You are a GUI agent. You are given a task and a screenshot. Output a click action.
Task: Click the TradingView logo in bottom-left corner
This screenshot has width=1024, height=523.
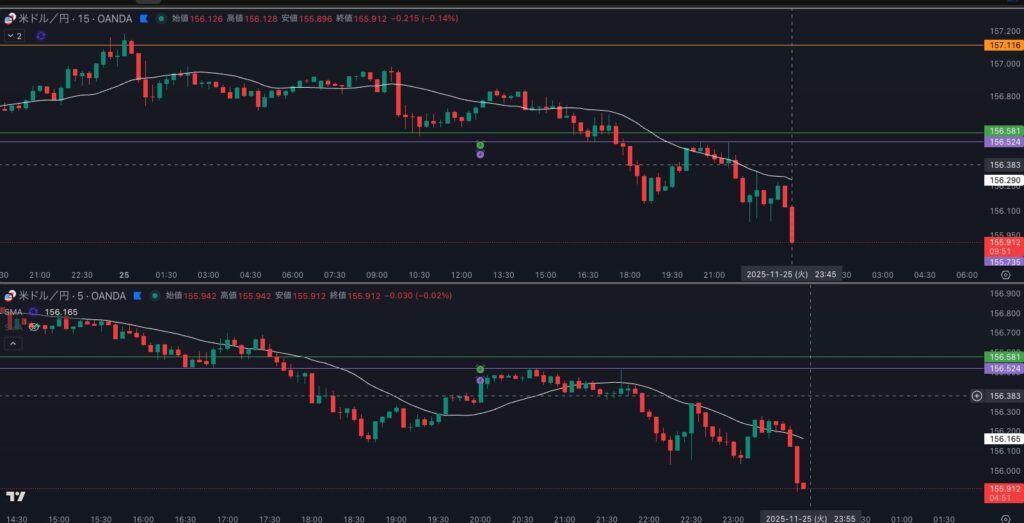point(15,496)
